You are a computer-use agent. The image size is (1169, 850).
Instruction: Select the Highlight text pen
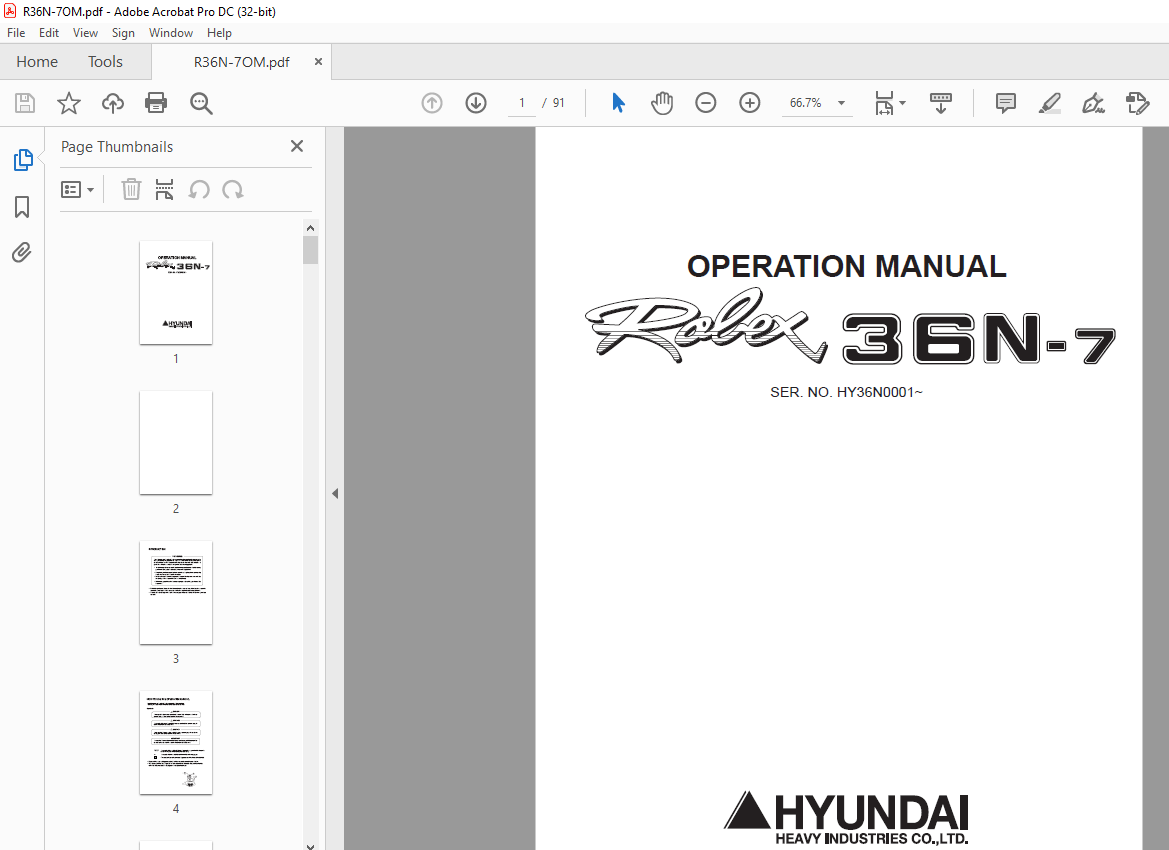[1050, 103]
